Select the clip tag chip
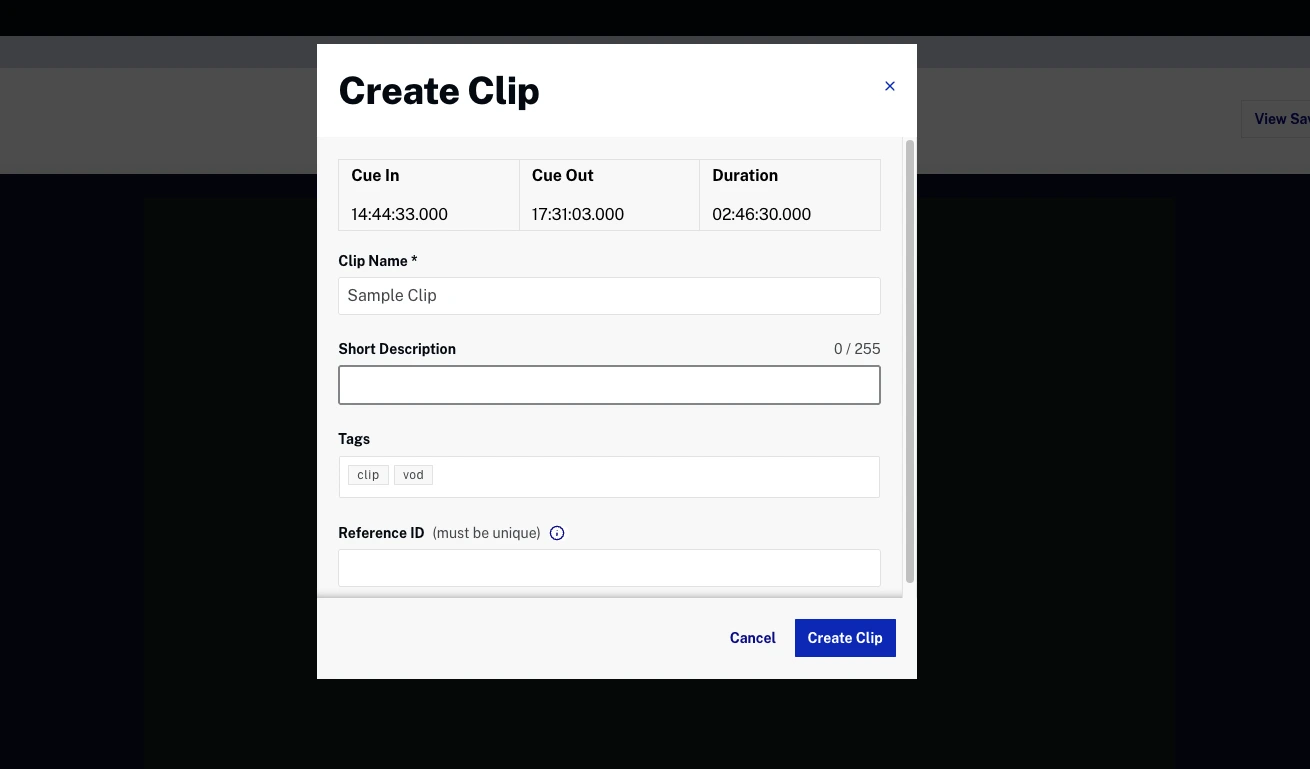This screenshot has height=769, width=1310. (x=368, y=475)
